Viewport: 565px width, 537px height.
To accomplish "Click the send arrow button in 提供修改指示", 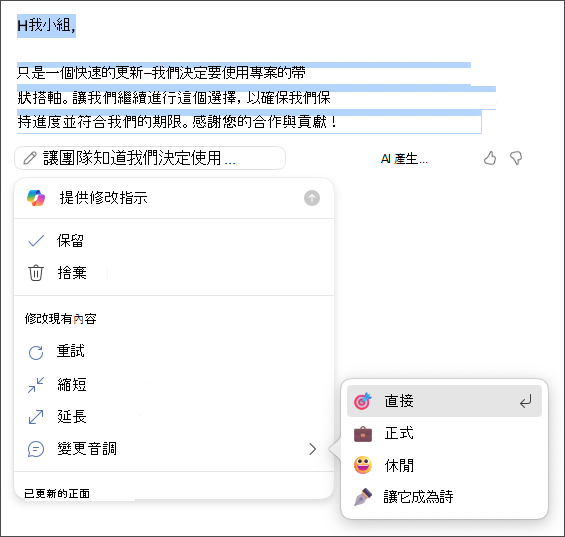I will tap(312, 198).
